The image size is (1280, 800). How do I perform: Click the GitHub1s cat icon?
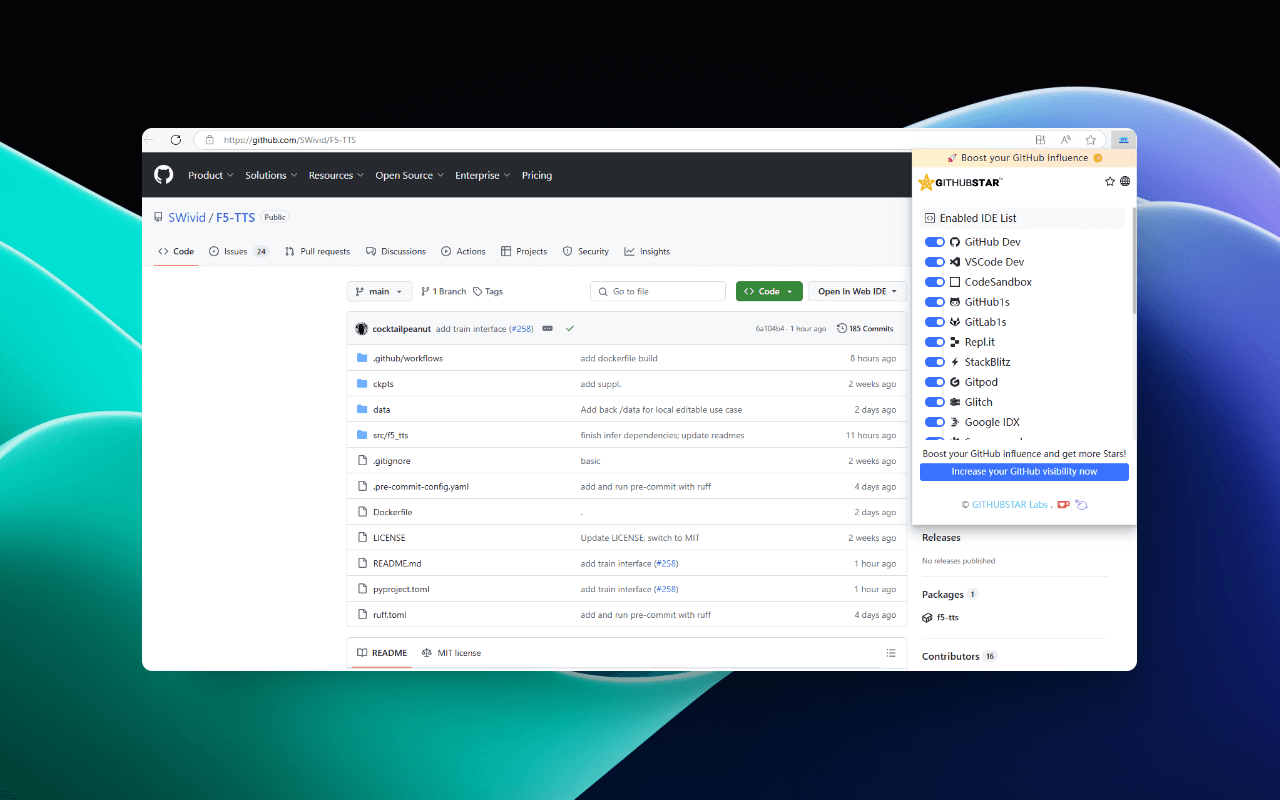click(x=955, y=302)
